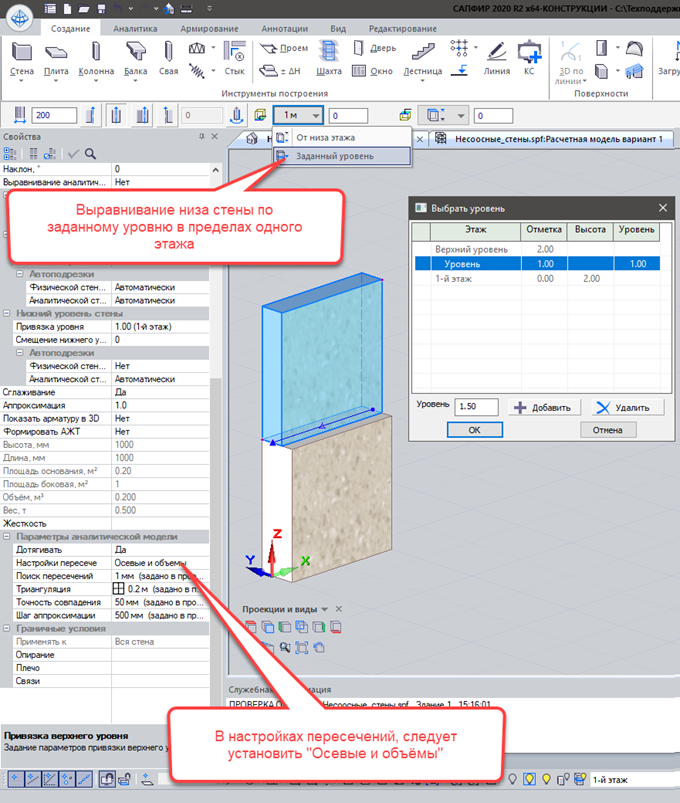
Task: Choose От низа этажа menu option
Action: pyautogui.click(x=342, y=137)
